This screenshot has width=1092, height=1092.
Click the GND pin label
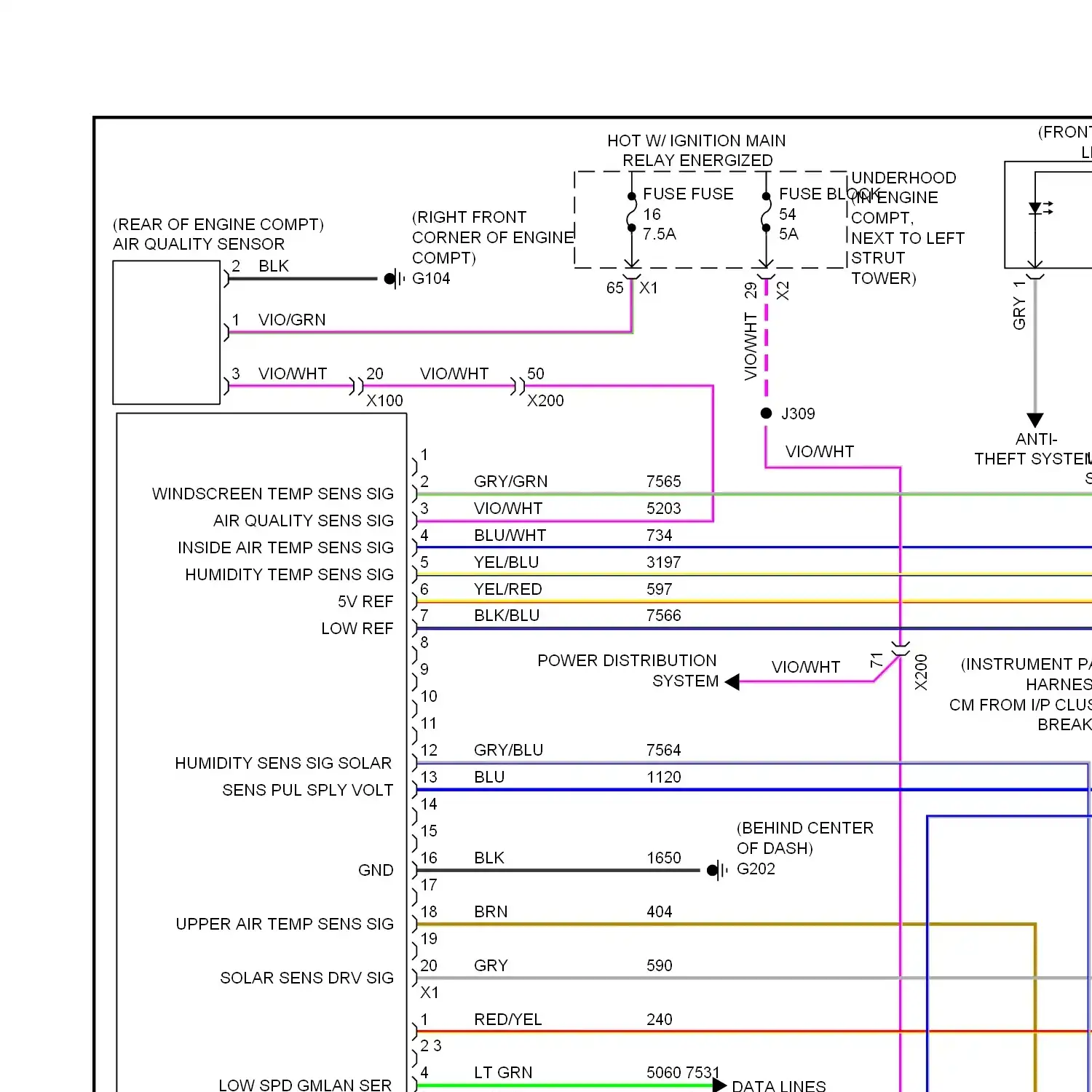tap(376, 870)
